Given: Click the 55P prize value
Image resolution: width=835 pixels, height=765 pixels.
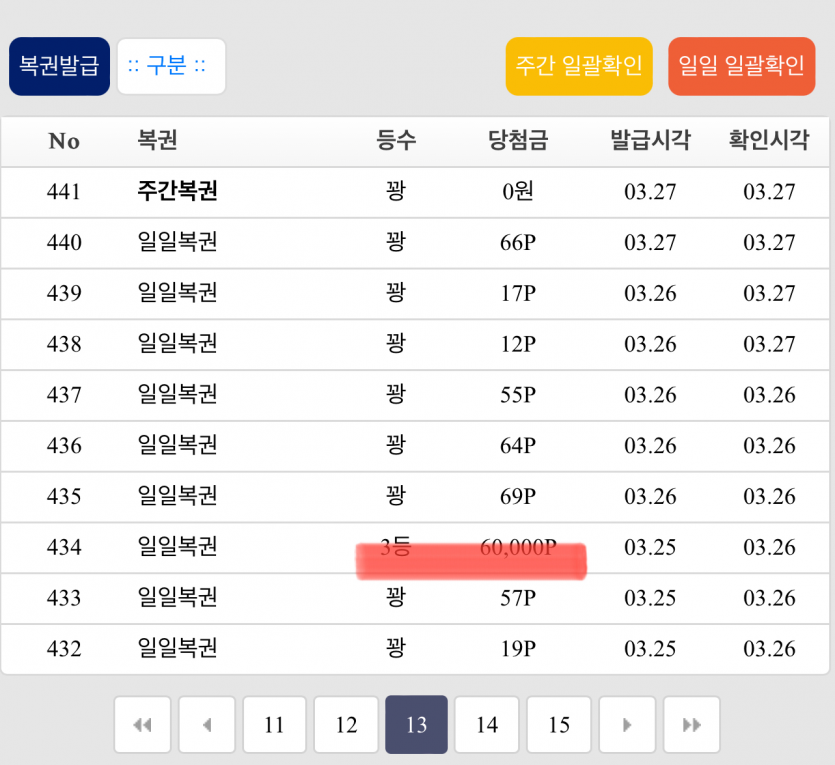Looking at the screenshot, I should coord(518,395).
